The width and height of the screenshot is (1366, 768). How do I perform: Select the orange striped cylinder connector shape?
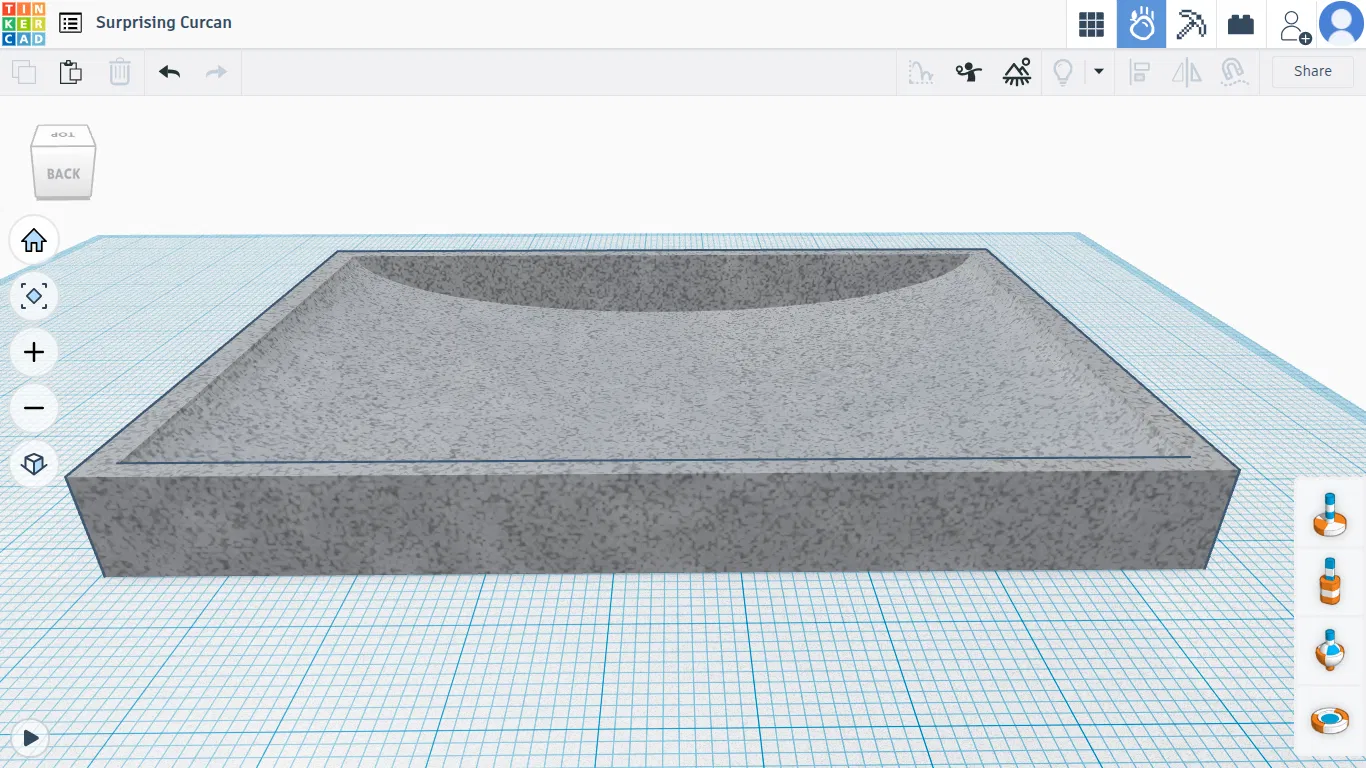coord(1330,582)
